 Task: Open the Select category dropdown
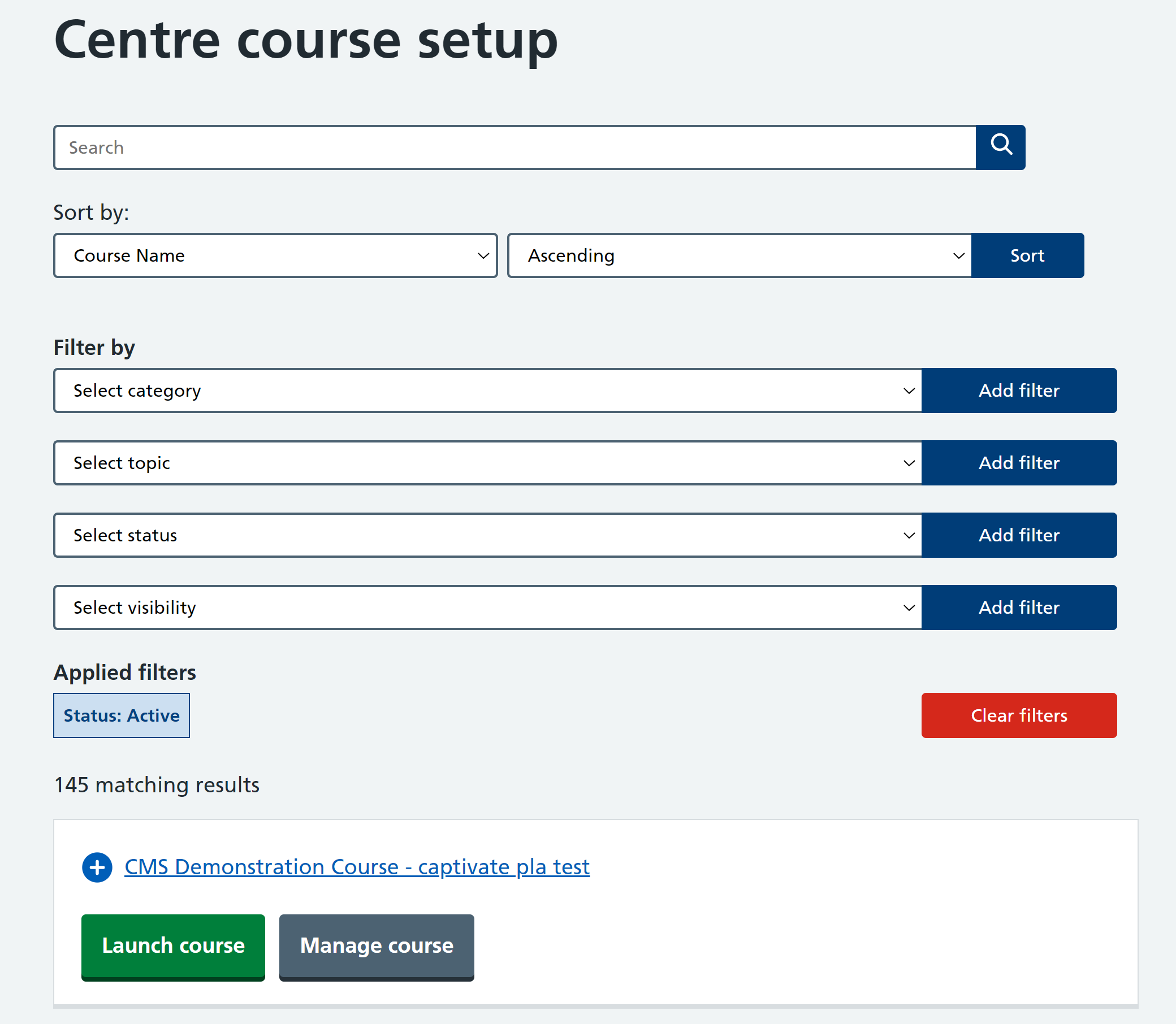(x=487, y=391)
